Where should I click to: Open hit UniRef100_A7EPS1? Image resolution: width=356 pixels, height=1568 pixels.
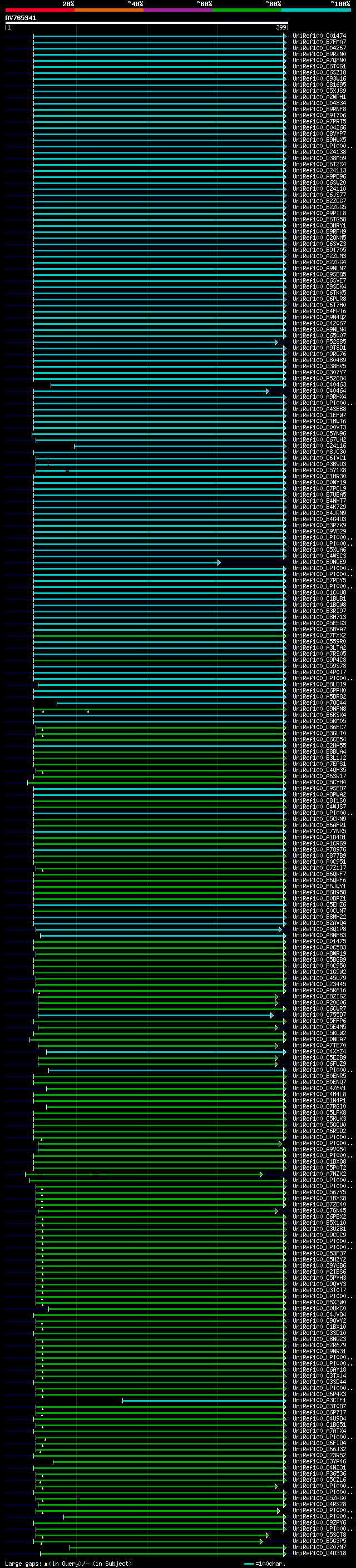319,764
